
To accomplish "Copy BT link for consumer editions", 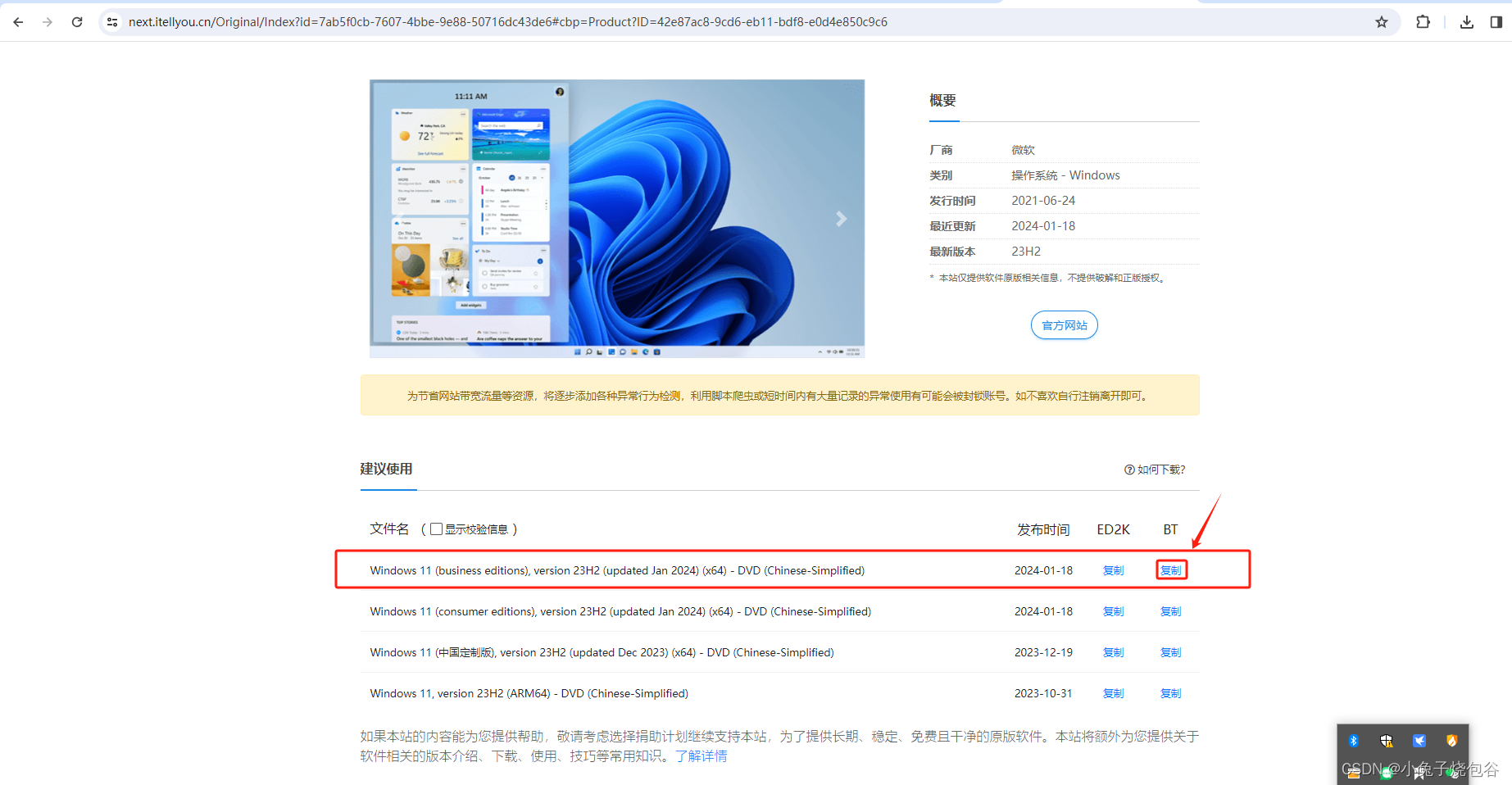I will [x=1171, y=611].
